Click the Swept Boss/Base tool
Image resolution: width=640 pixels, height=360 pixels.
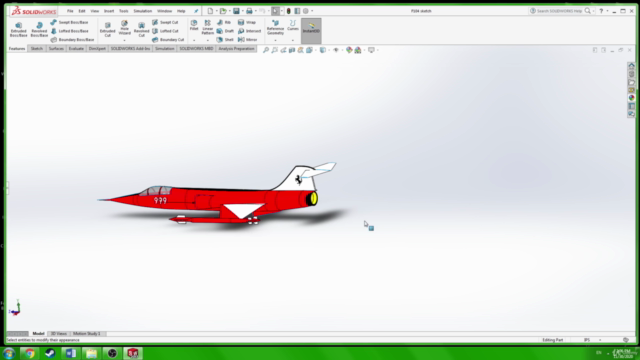tap(69, 22)
